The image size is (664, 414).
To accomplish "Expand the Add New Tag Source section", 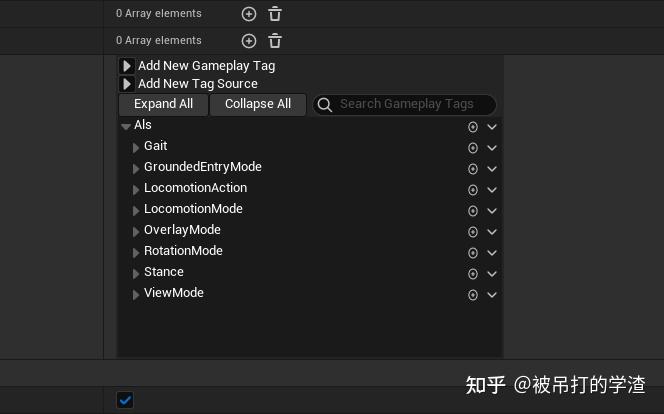I will [x=127, y=84].
